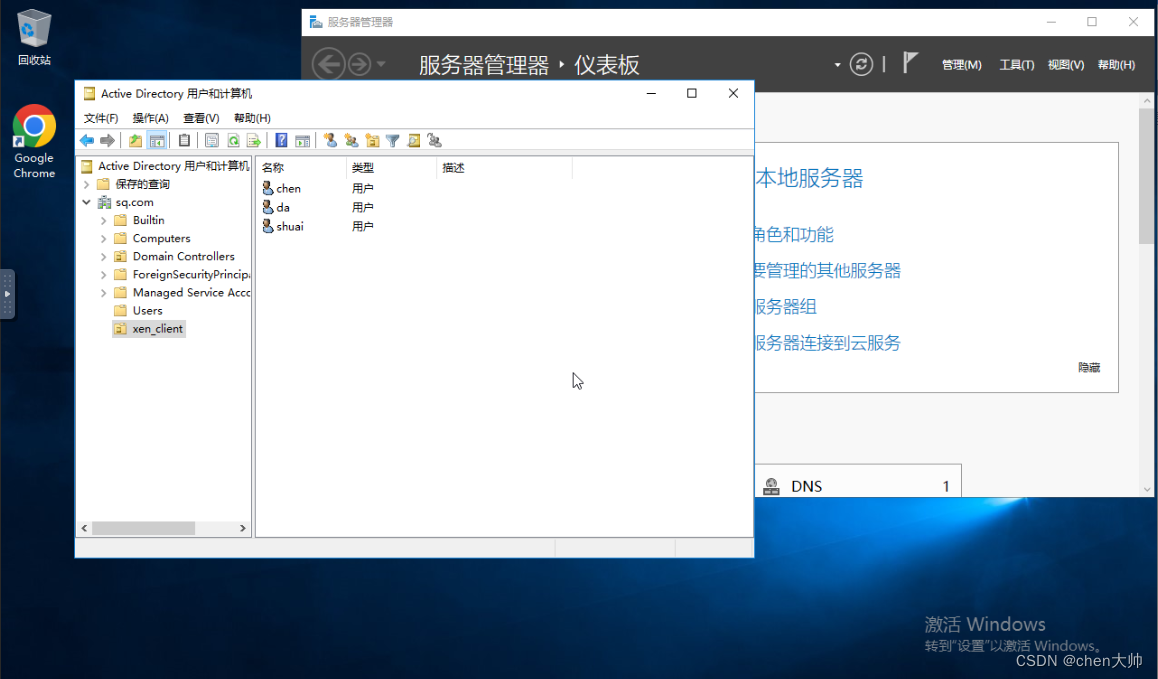
Task: Open the Recycle Bin desktop icon
Action: 34,37
